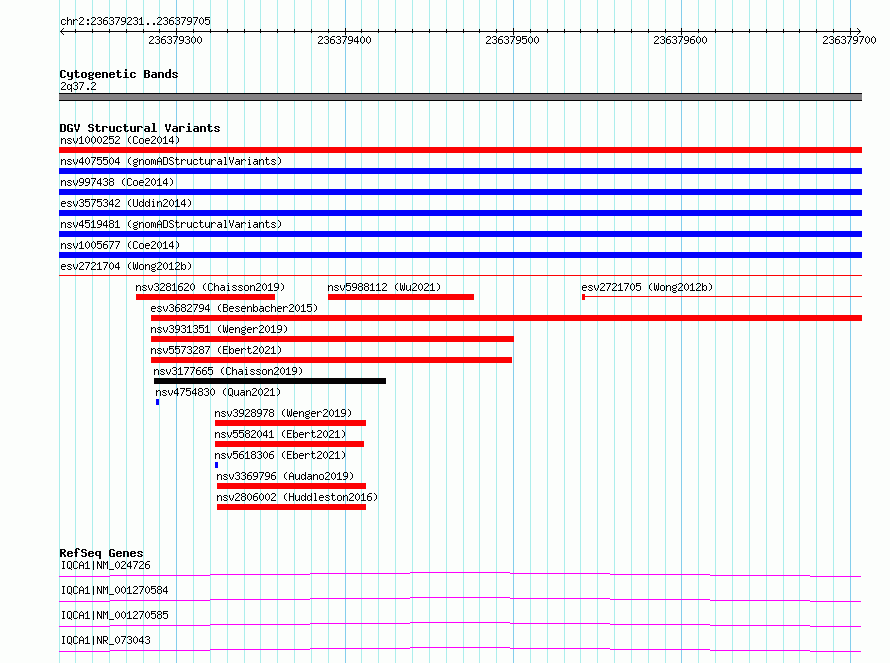The height and width of the screenshot is (663, 890).
Task: Open nsv5582041 (Ebert2021) label
Action: pos(280,434)
